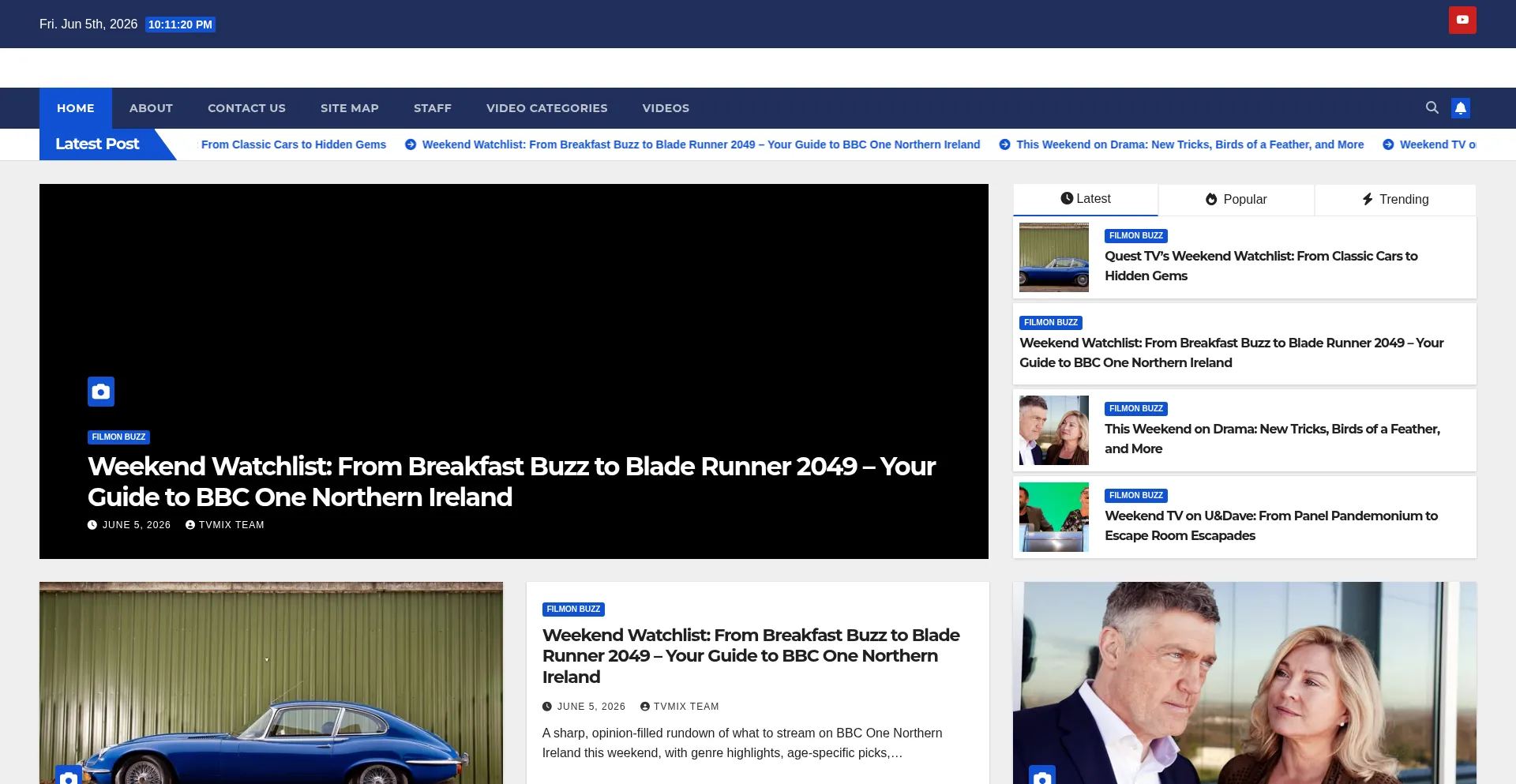Click June 5, 2026 date on featured post
1516x784 pixels.
(x=129, y=525)
